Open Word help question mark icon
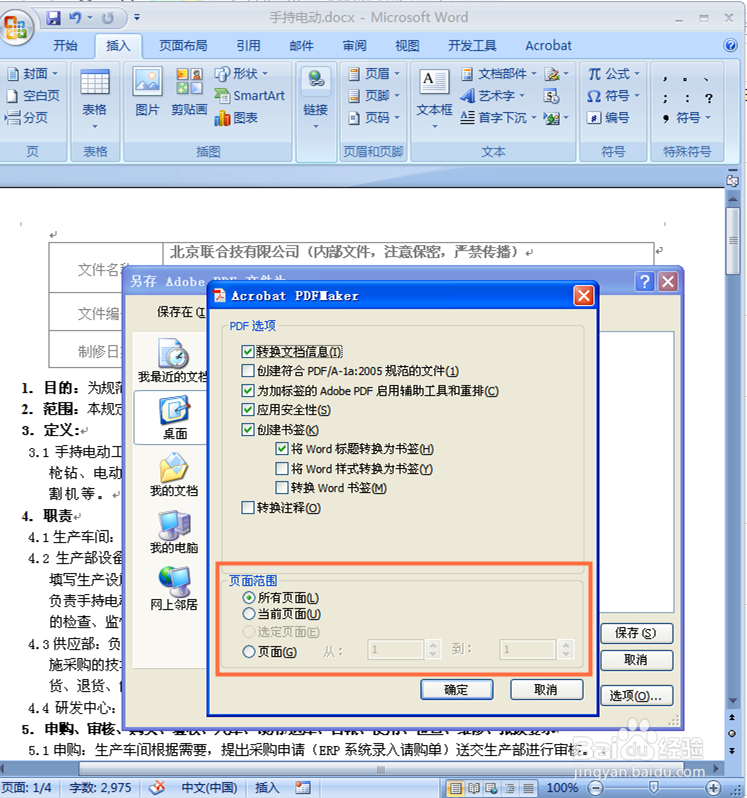Image resolution: width=747 pixels, height=798 pixels. (x=730, y=45)
